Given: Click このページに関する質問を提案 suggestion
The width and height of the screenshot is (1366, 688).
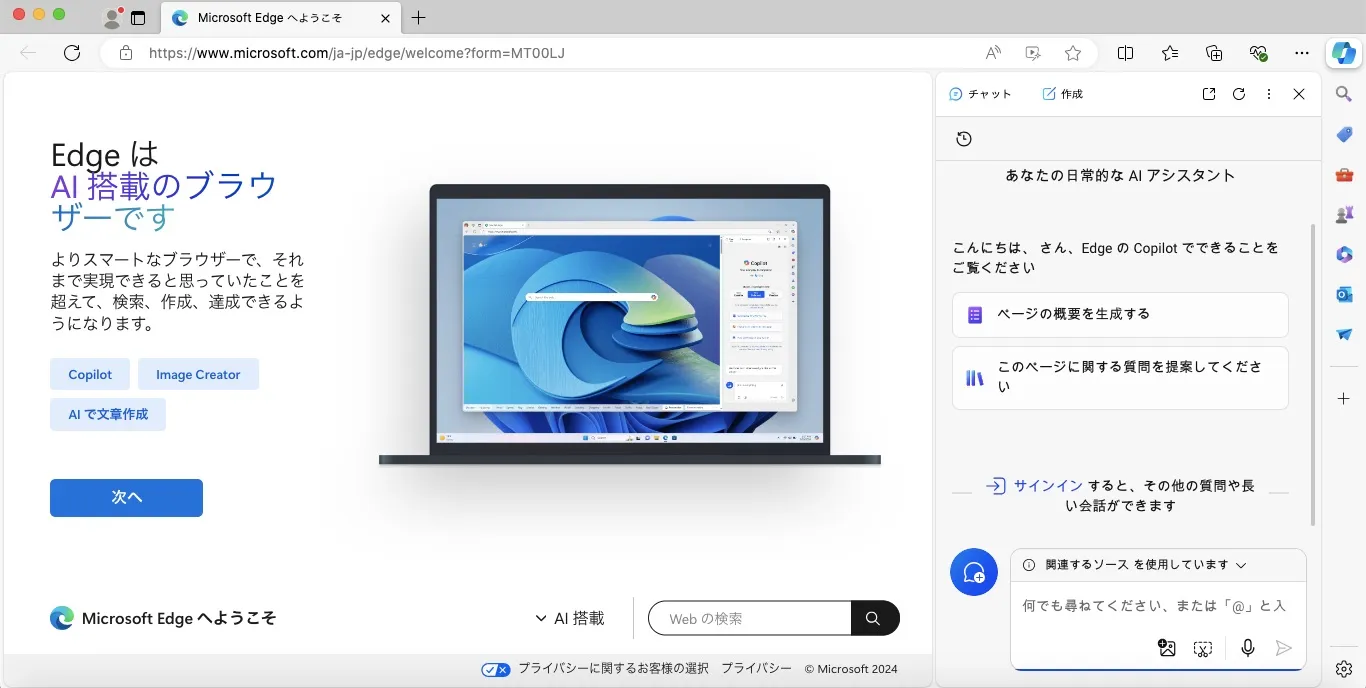Looking at the screenshot, I should click(x=1120, y=378).
